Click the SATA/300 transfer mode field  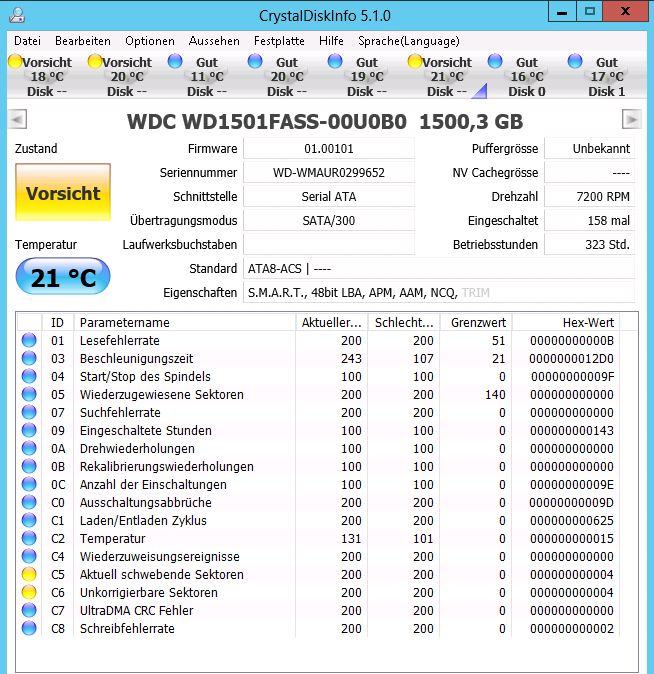[x=329, y=221]
